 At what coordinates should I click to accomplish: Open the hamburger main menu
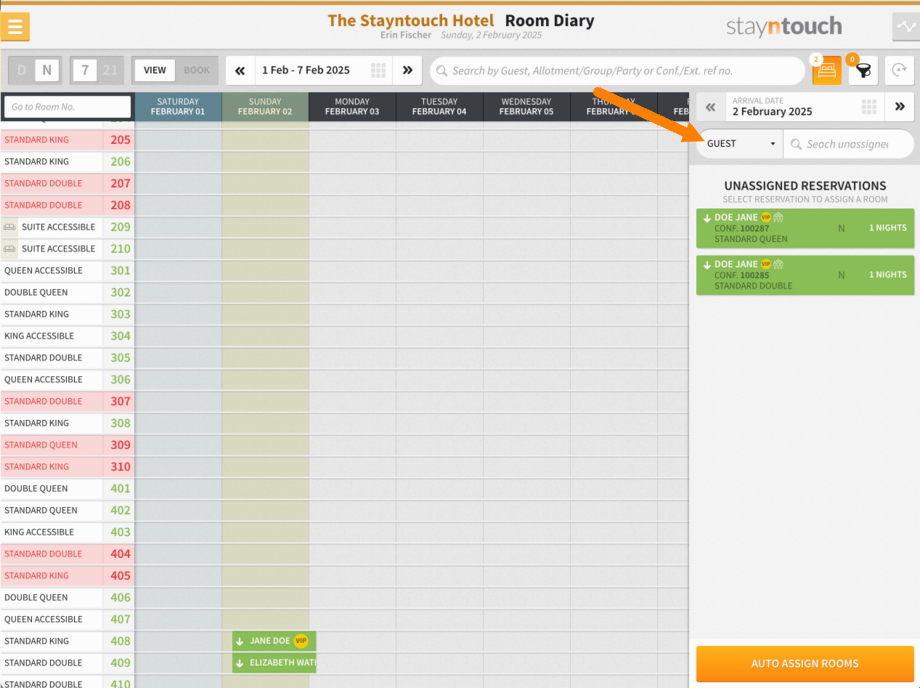tap(15, 26)
